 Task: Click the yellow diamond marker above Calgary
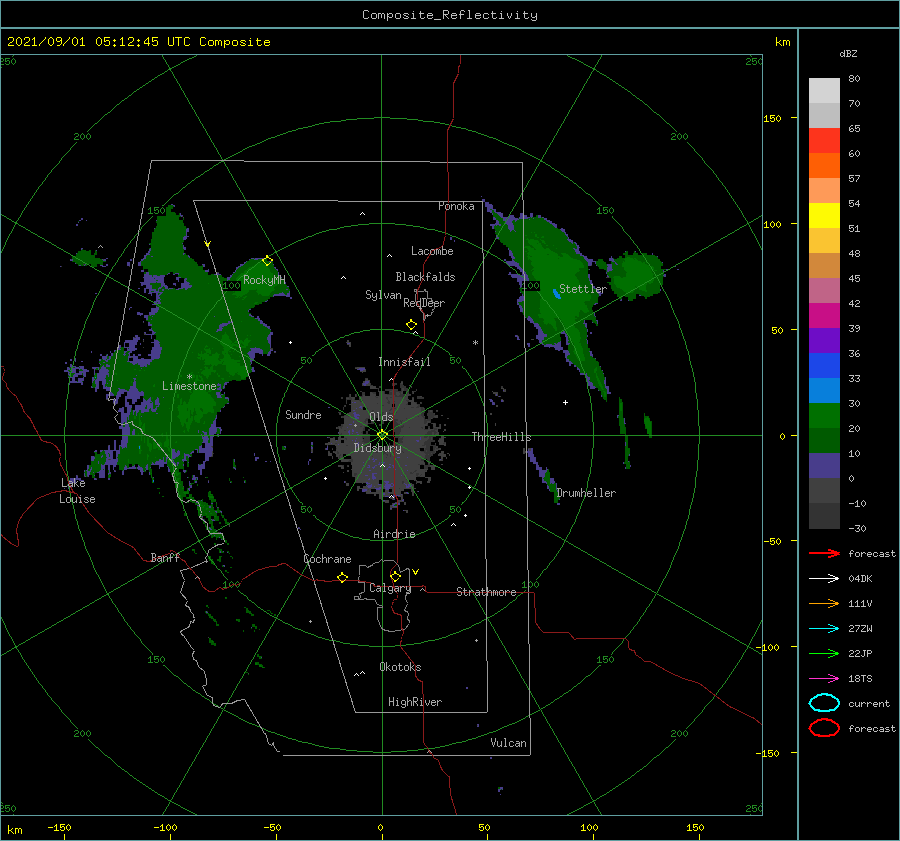point(395,576)
